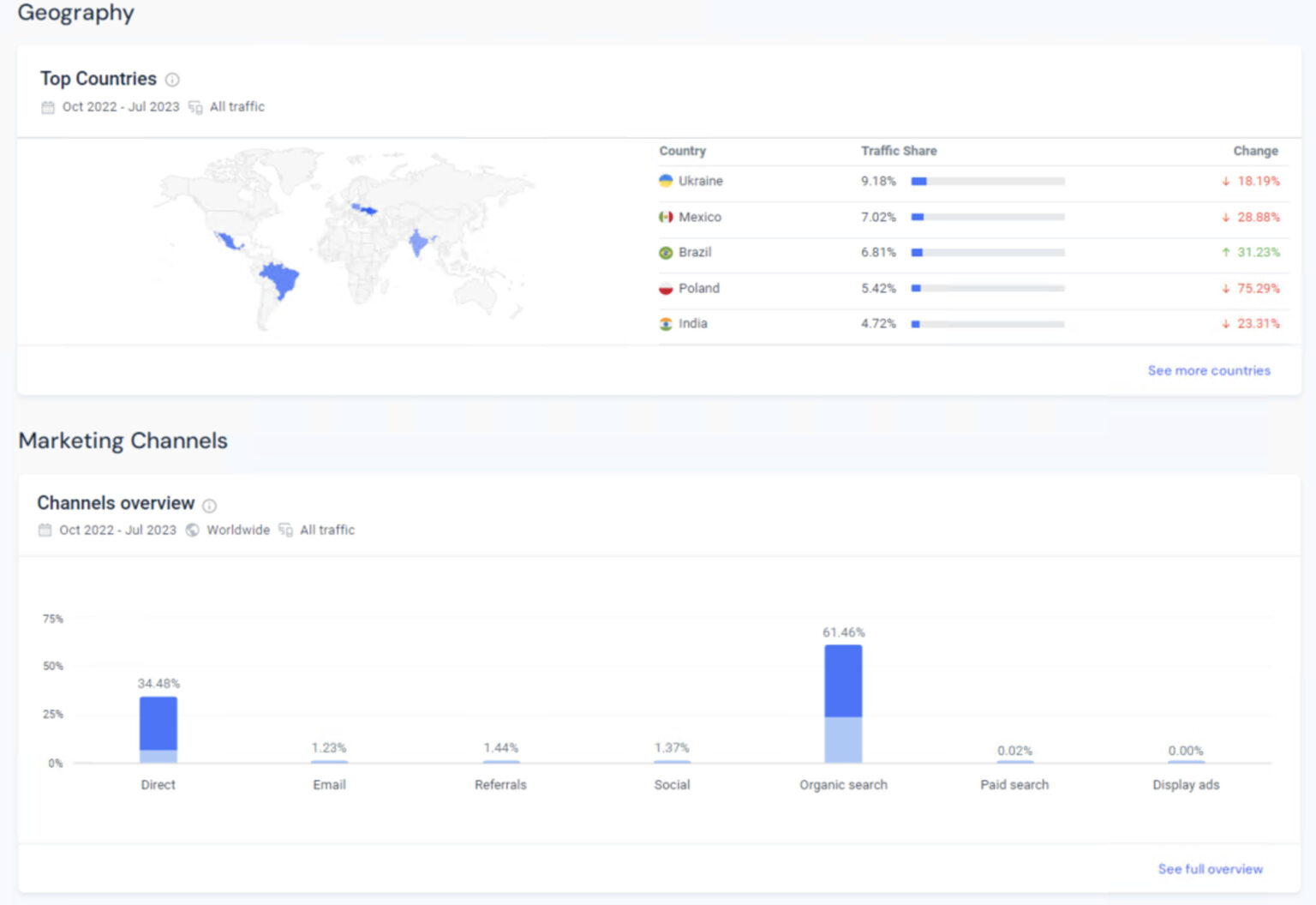
Task: Click the Top Countries info icon
Action: pos(172,79)
